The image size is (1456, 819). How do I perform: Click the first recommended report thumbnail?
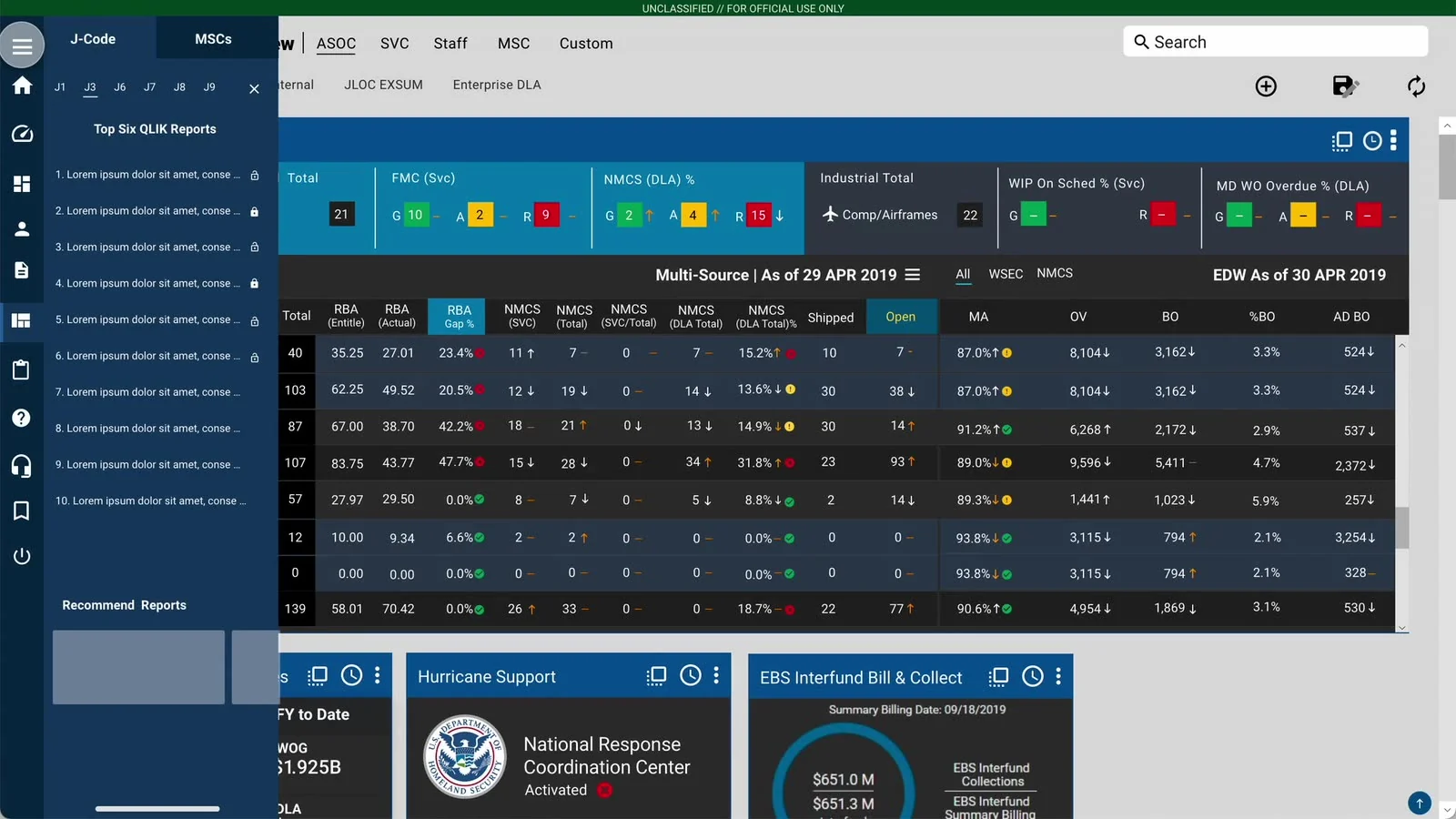tap(138, 667)
